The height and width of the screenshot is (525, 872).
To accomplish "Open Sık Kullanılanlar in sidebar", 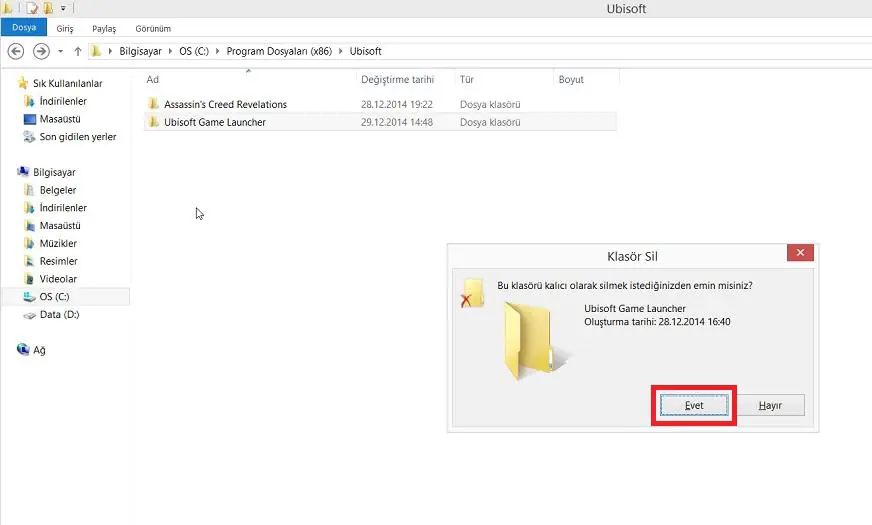I will (67, 83).
